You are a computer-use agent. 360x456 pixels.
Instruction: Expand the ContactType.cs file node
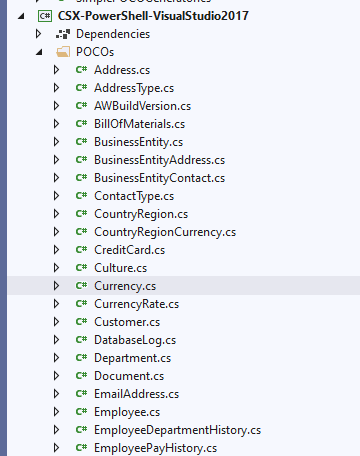(x=56, y=196)
